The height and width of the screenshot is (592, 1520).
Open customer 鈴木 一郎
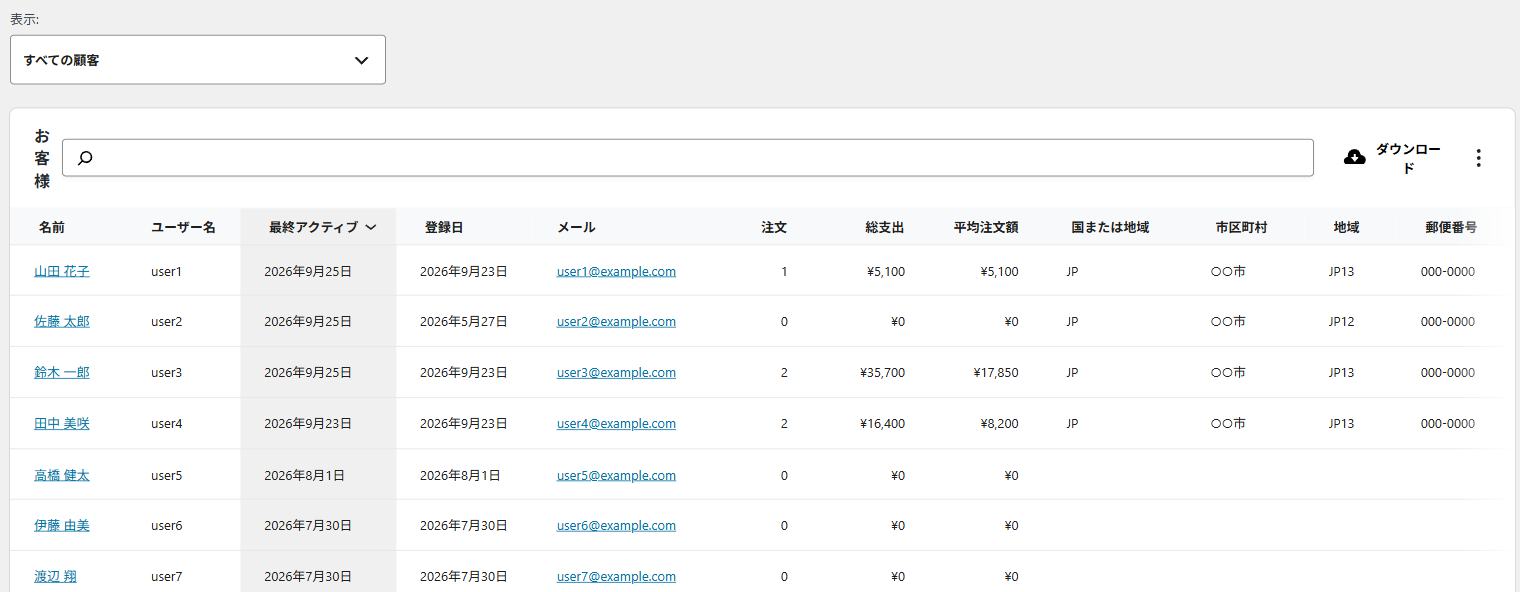(x=62, y=372)
